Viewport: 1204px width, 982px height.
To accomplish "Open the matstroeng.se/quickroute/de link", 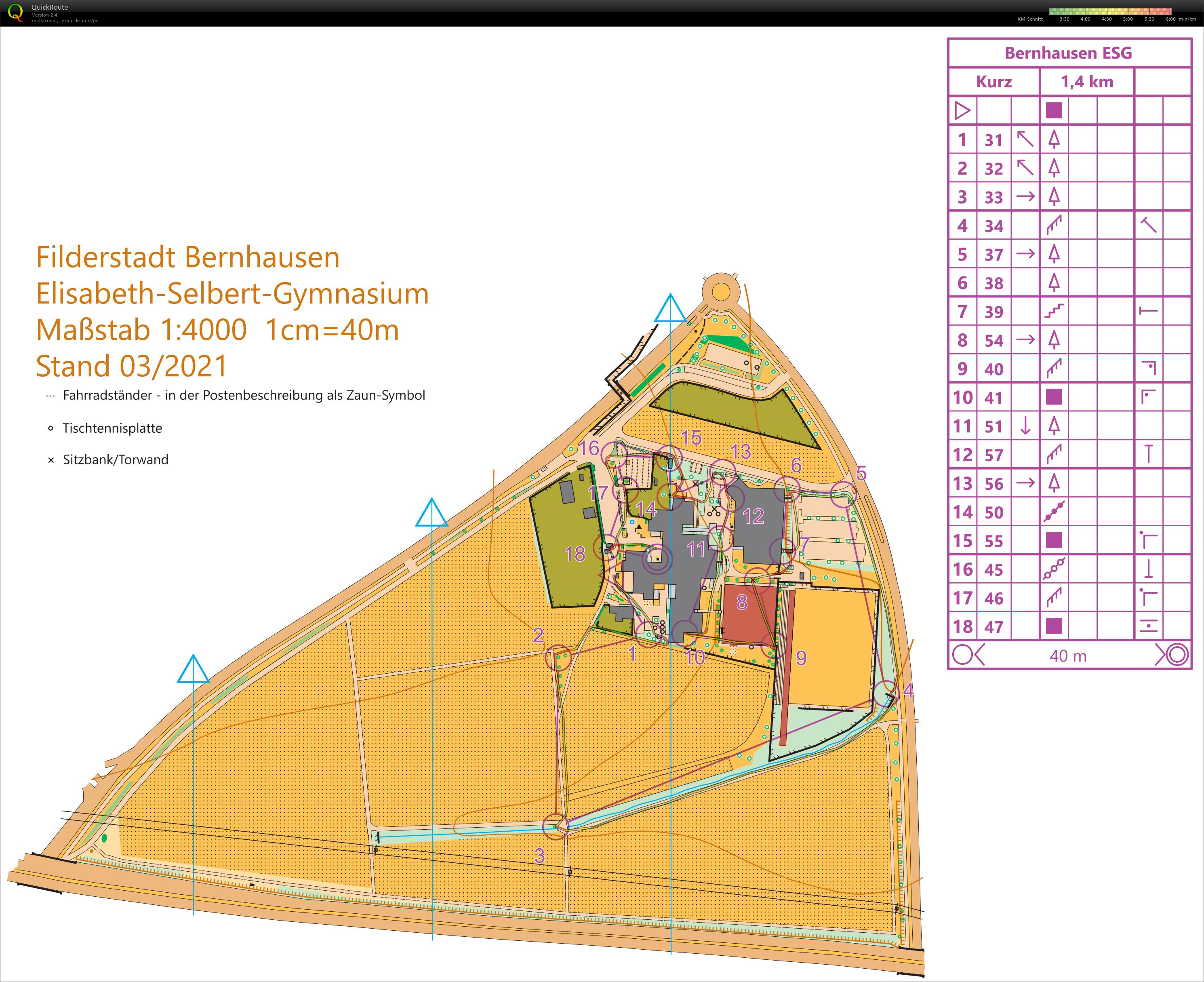I will [65, 20].
